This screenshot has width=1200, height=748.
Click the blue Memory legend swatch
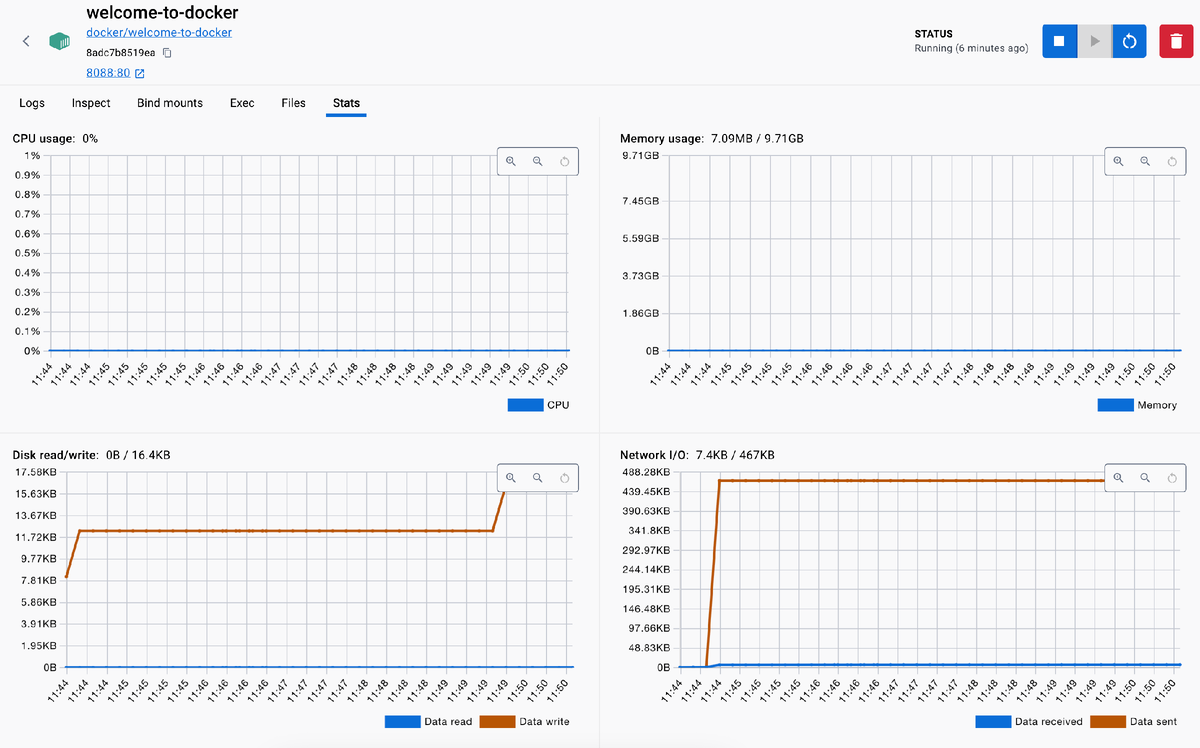1115,405
